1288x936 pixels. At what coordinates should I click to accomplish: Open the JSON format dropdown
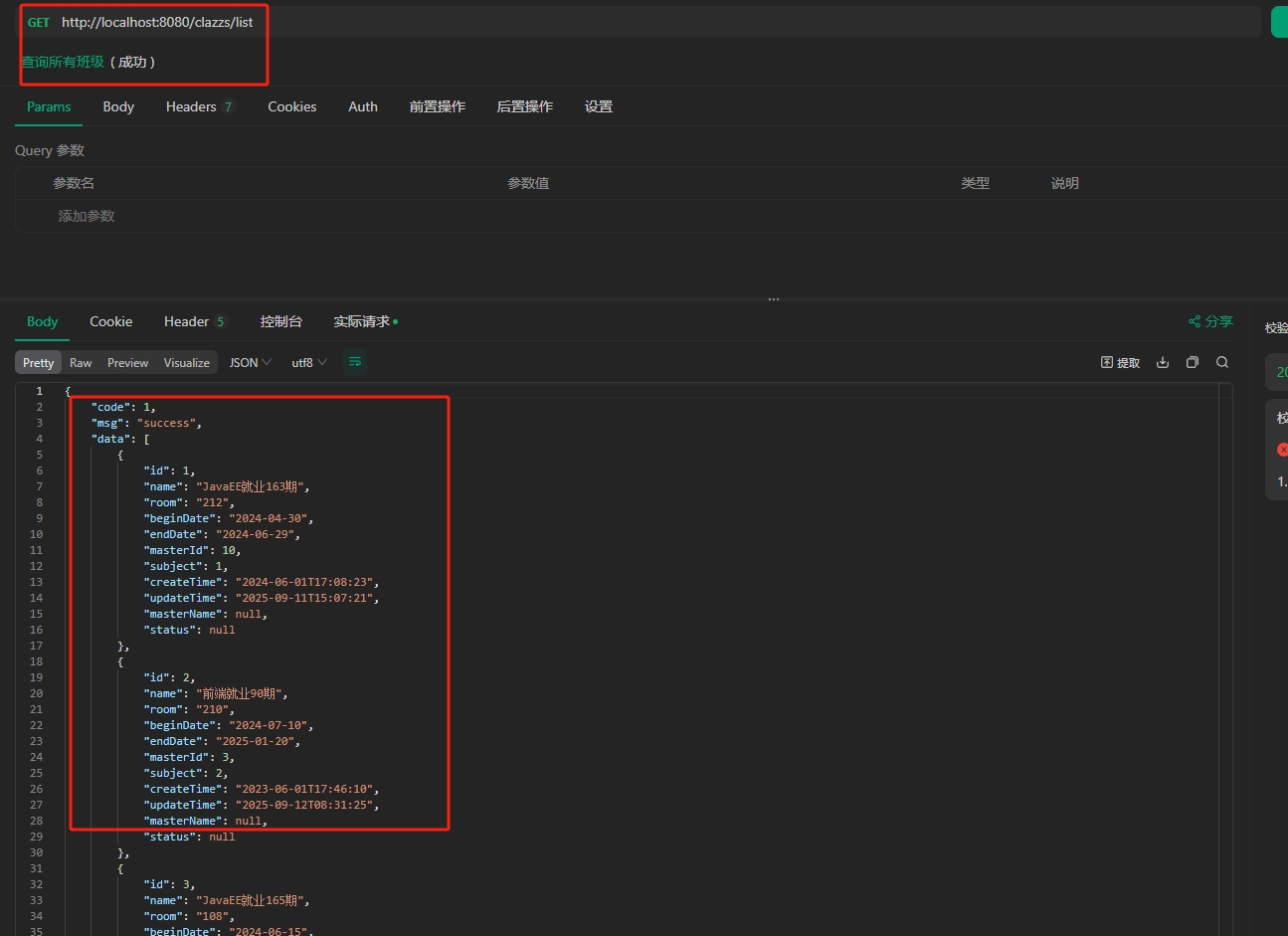(250, 362)
